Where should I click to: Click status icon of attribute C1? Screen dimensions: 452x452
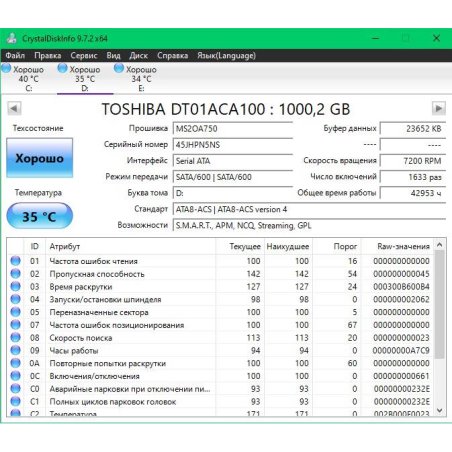click(15, 401)
